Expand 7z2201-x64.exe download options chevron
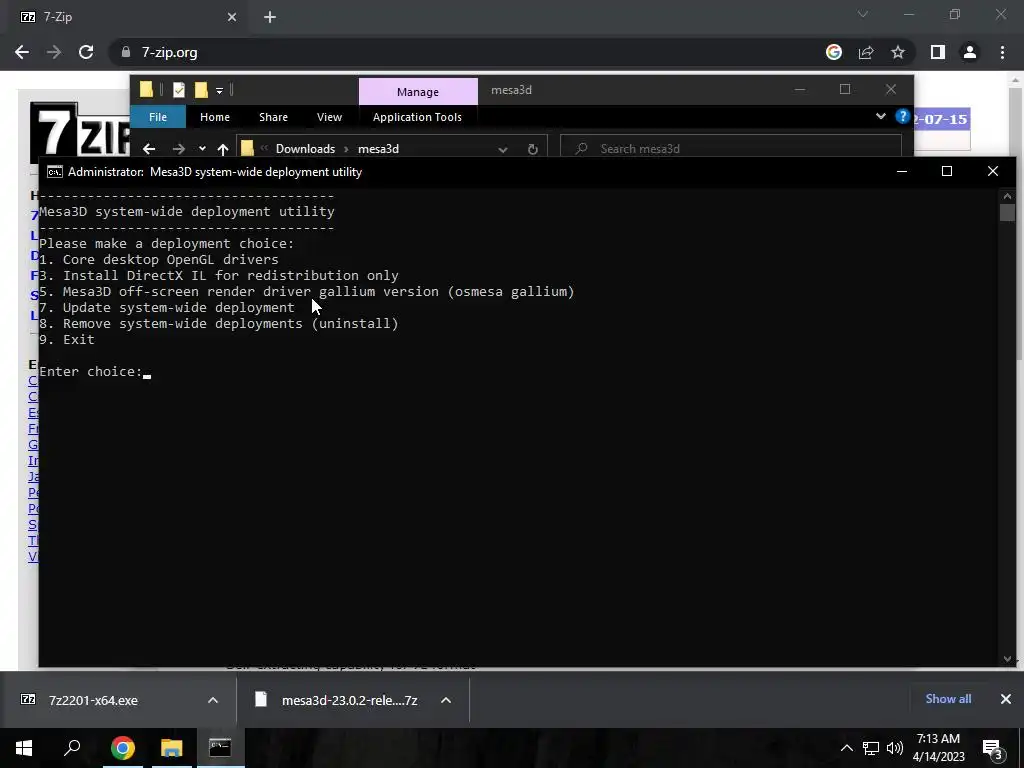Image resolution: width=1024 pixels, height=768 pixels. (213, 700)
